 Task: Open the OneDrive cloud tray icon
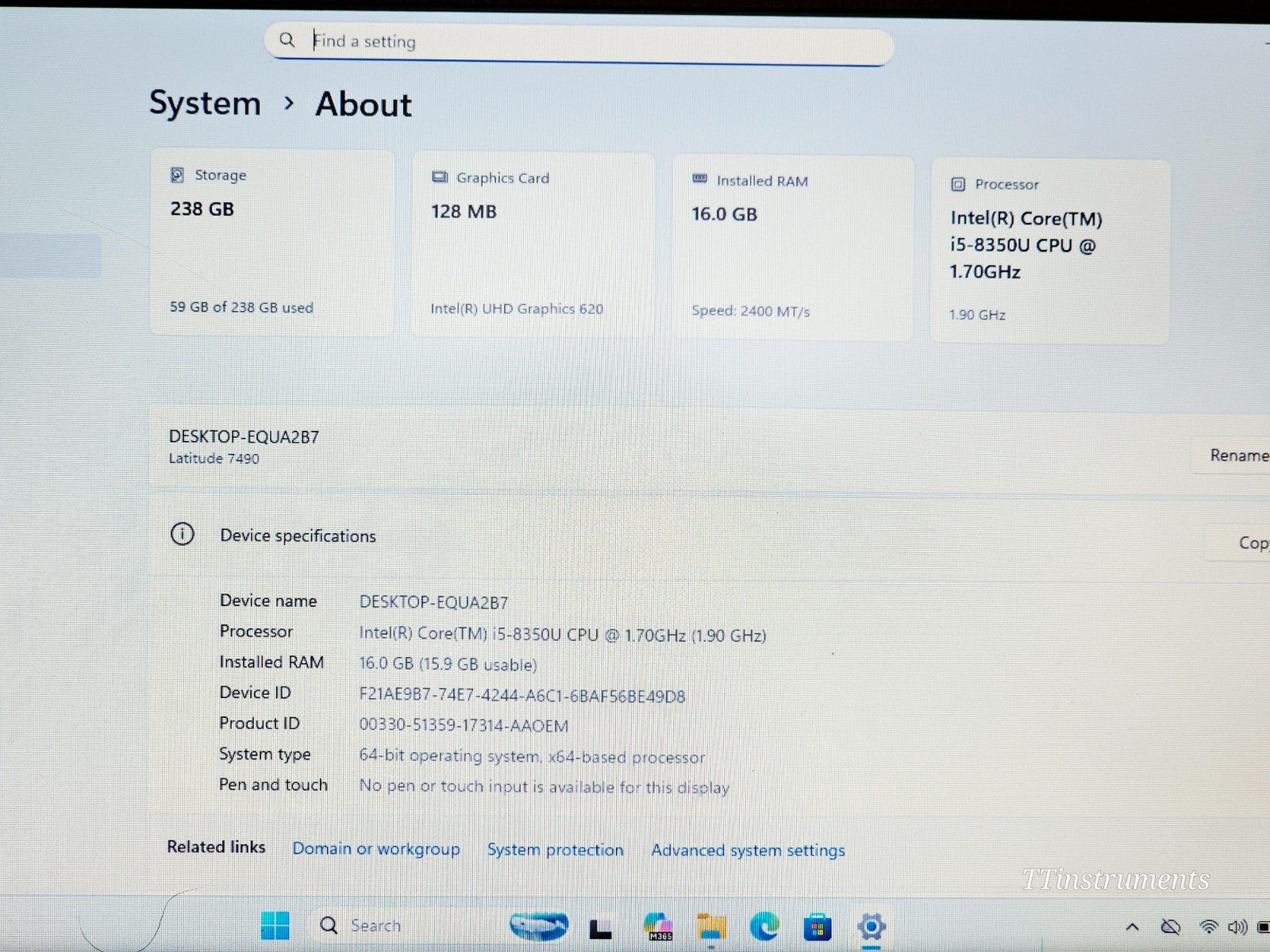click(x=1170, y=927)
